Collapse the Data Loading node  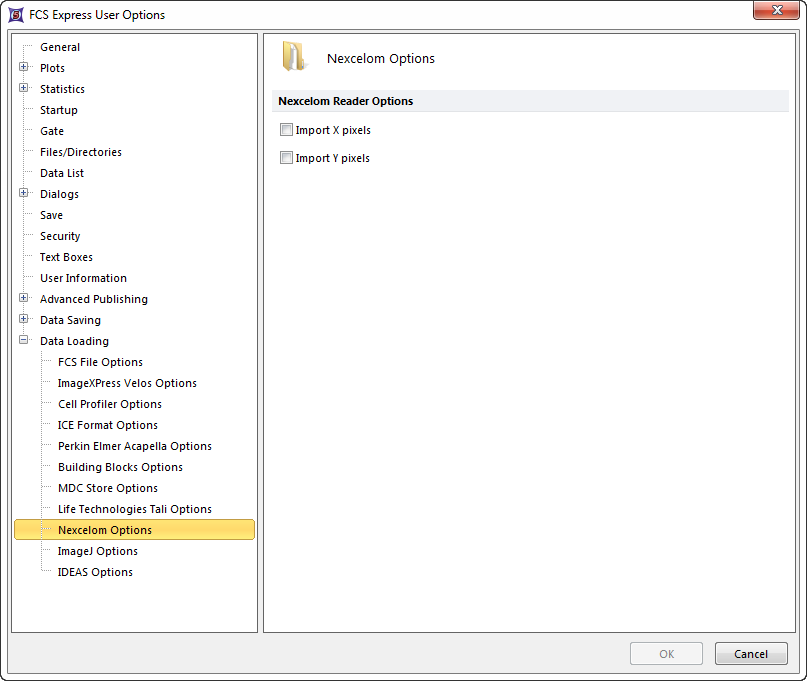[x=23, y=340]
